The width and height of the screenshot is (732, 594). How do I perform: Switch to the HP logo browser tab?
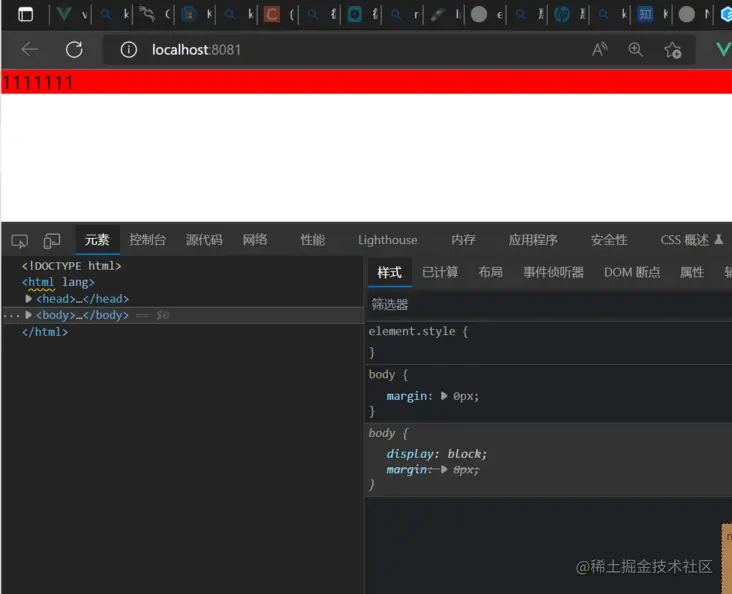562,14
